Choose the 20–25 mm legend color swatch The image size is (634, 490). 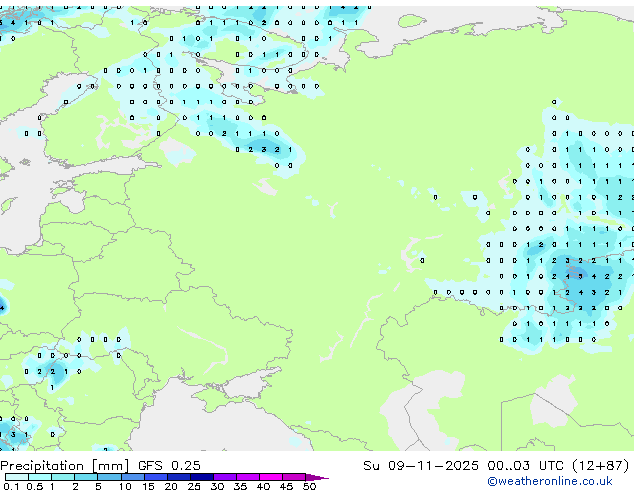(179, 477)
